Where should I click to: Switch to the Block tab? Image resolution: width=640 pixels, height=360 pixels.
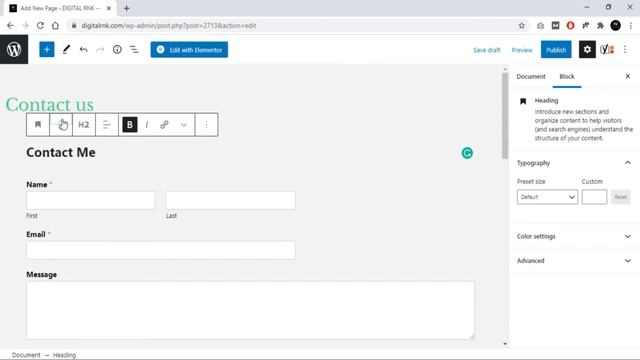tap(567, 76)
